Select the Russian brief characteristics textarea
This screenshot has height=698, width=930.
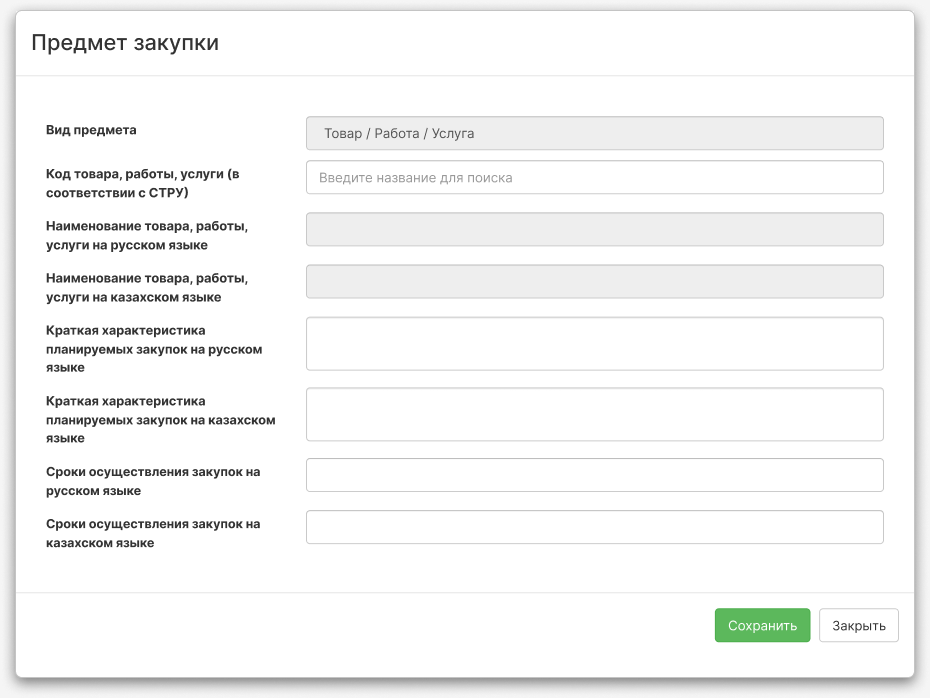pos(594,344)
